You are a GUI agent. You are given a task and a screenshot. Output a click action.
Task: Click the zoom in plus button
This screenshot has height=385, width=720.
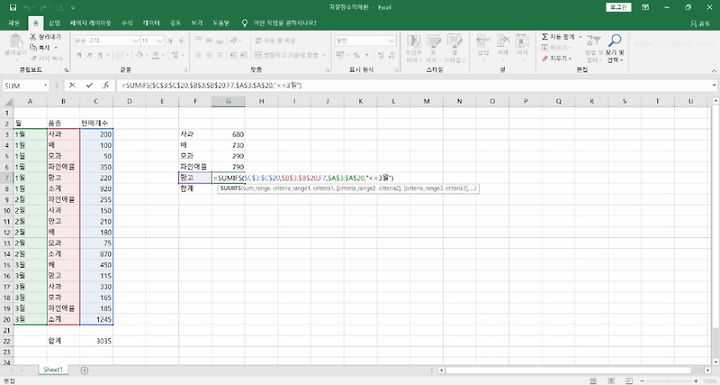tap(696, 381)
